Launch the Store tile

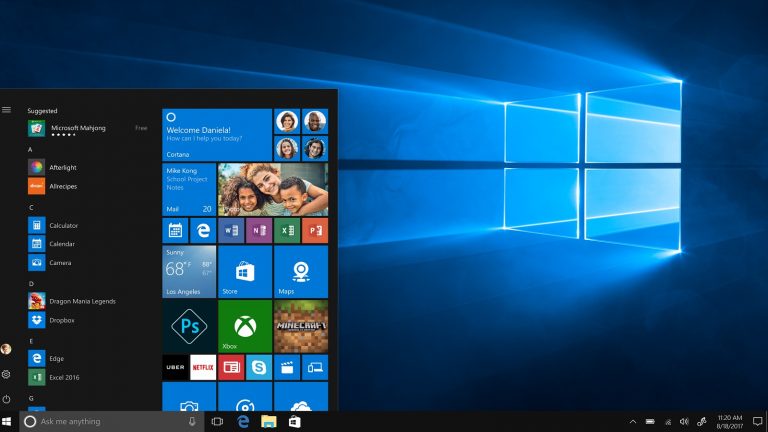click(245, 271)
